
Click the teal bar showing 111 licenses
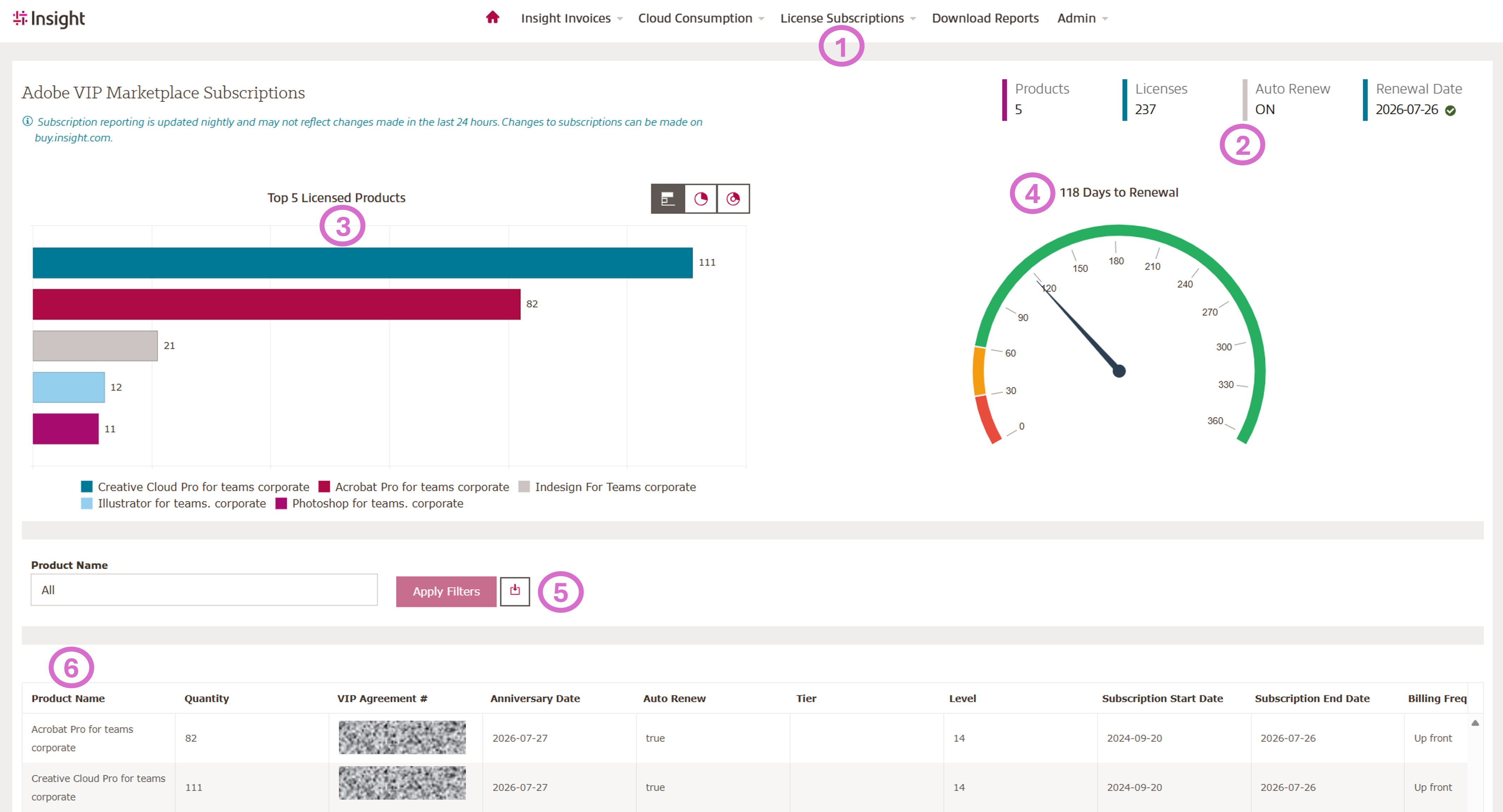[362, 263]
